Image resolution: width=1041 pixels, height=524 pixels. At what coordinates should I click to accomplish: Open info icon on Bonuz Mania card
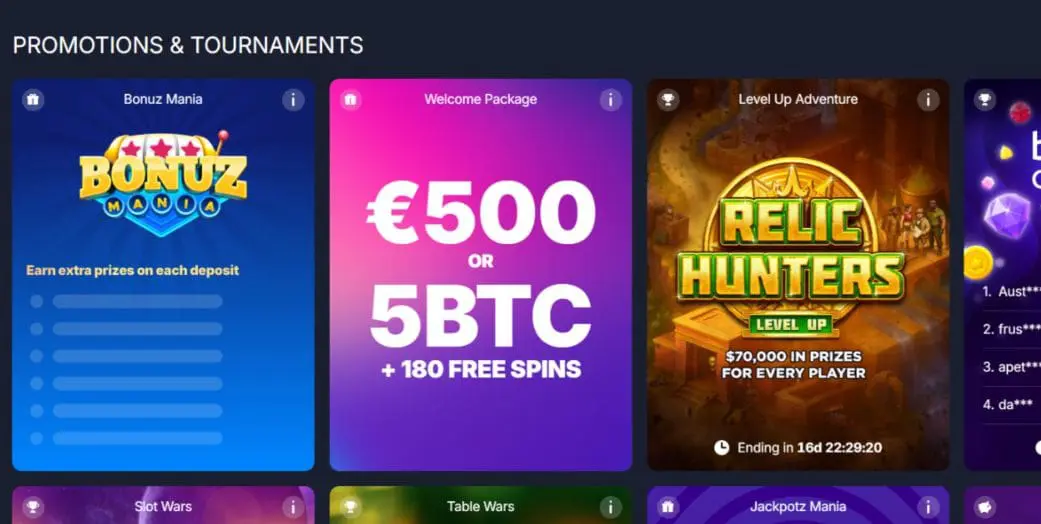coord(293,100)
